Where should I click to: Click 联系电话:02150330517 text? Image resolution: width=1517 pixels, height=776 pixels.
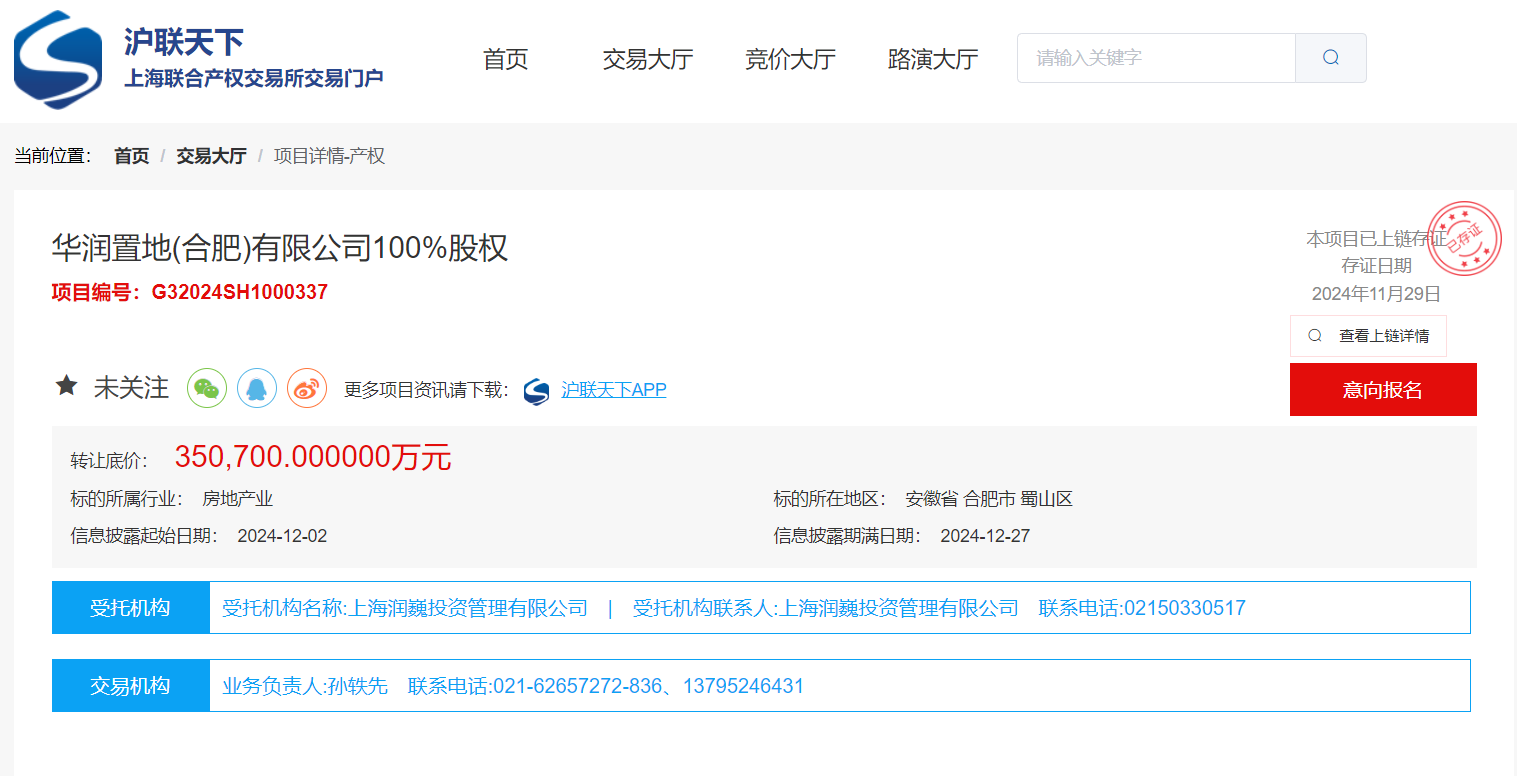pos(1142,608)
